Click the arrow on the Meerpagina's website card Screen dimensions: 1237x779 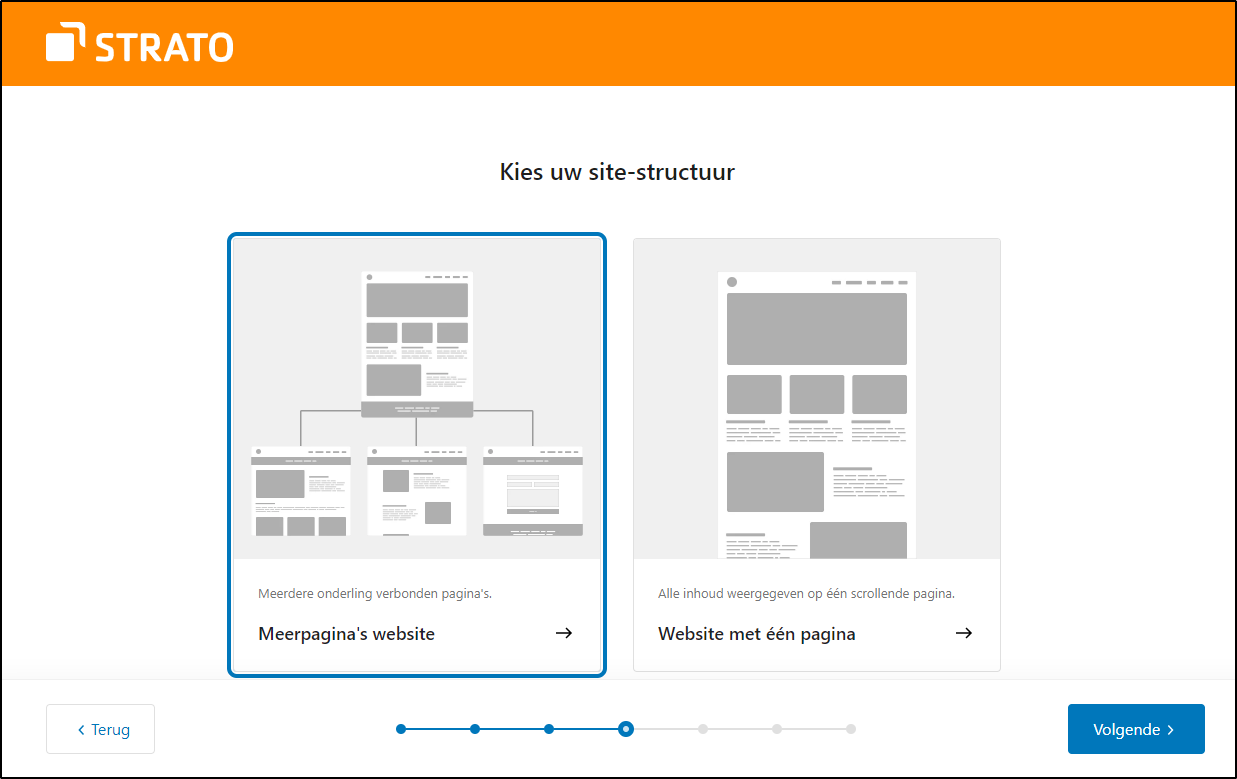pos(564,633)
